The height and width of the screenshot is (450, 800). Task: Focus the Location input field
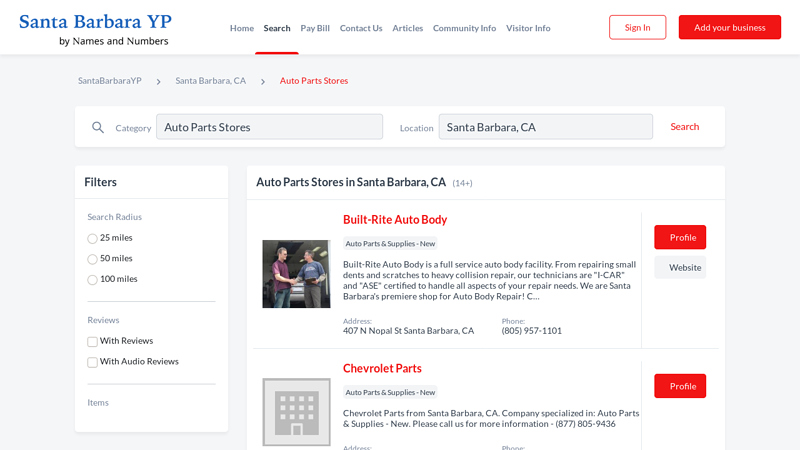[x=545, y=127]
